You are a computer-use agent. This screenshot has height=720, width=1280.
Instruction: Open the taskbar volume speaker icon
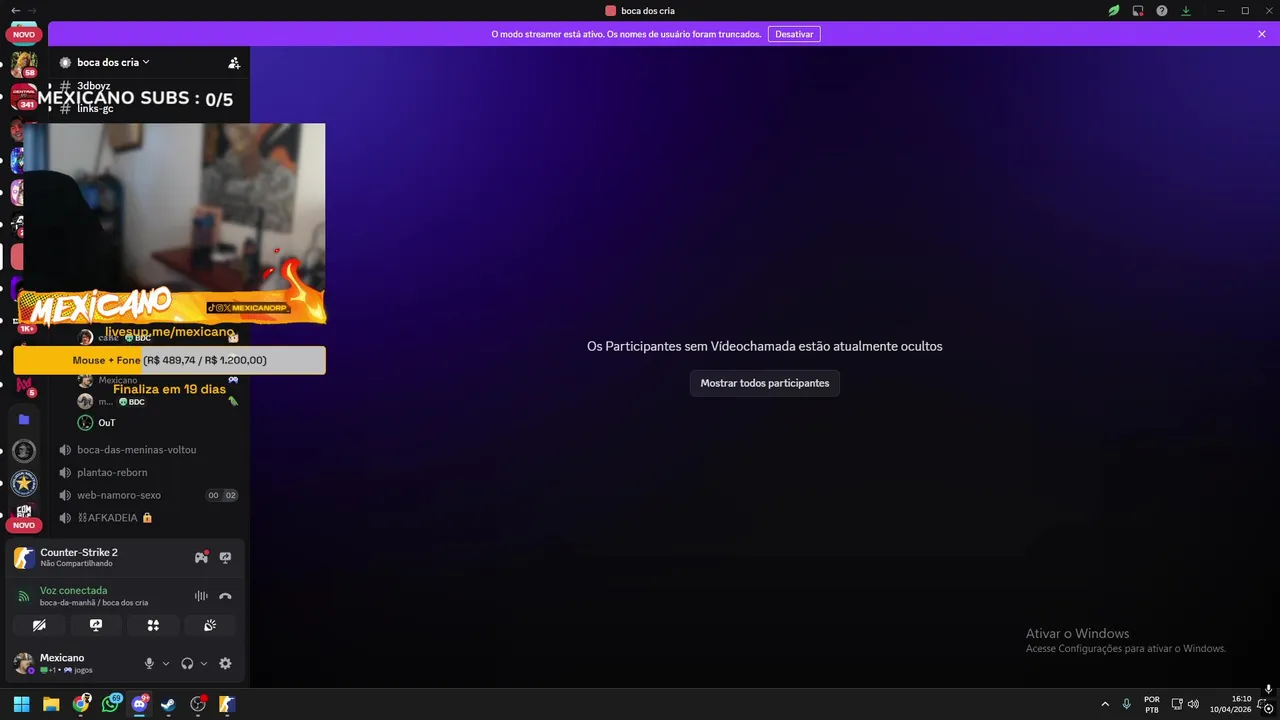[x=1193, y=704]
